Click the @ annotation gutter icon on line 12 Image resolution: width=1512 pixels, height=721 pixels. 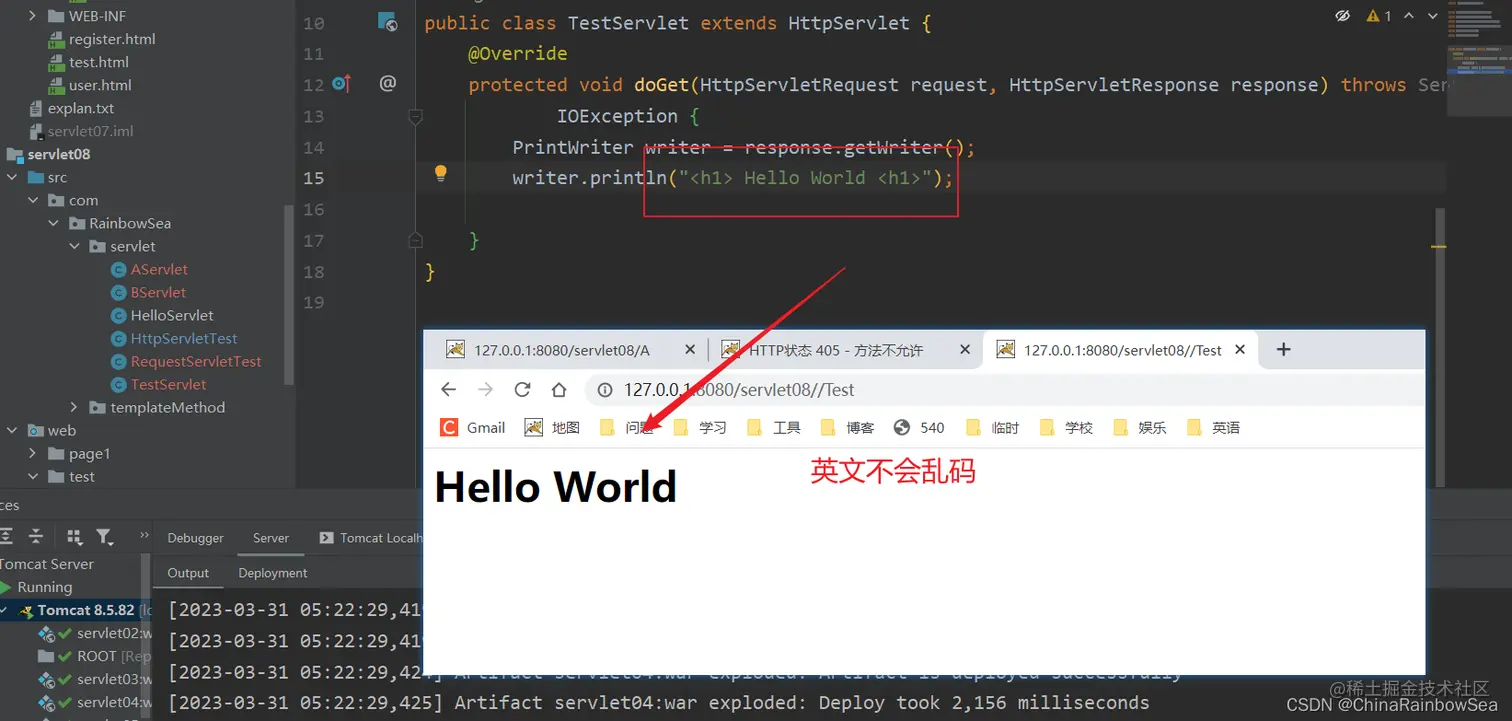click(388, 84)
